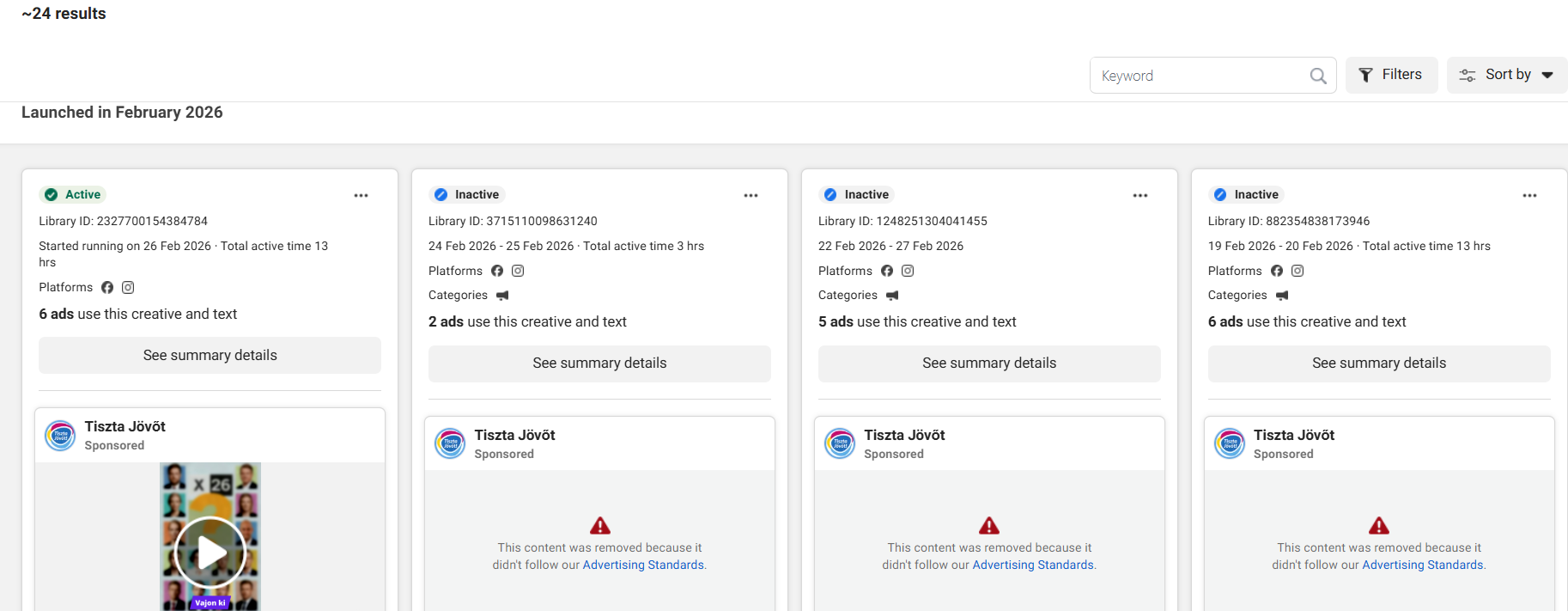Viewport: 1568px width, 611px height.
Task: Click Facebook platform icon on the active ad
Action: click(x=107, y=287)
